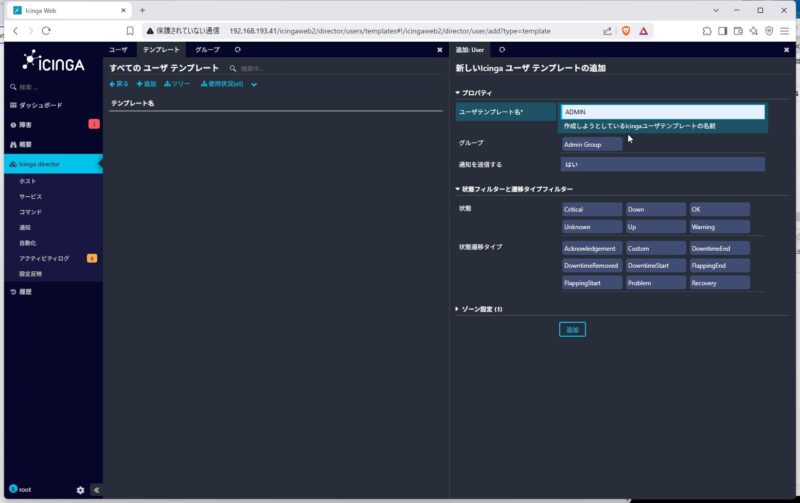Select the 追加: User tab
This screenshot has width=800, height=503.
coord(470,49)
